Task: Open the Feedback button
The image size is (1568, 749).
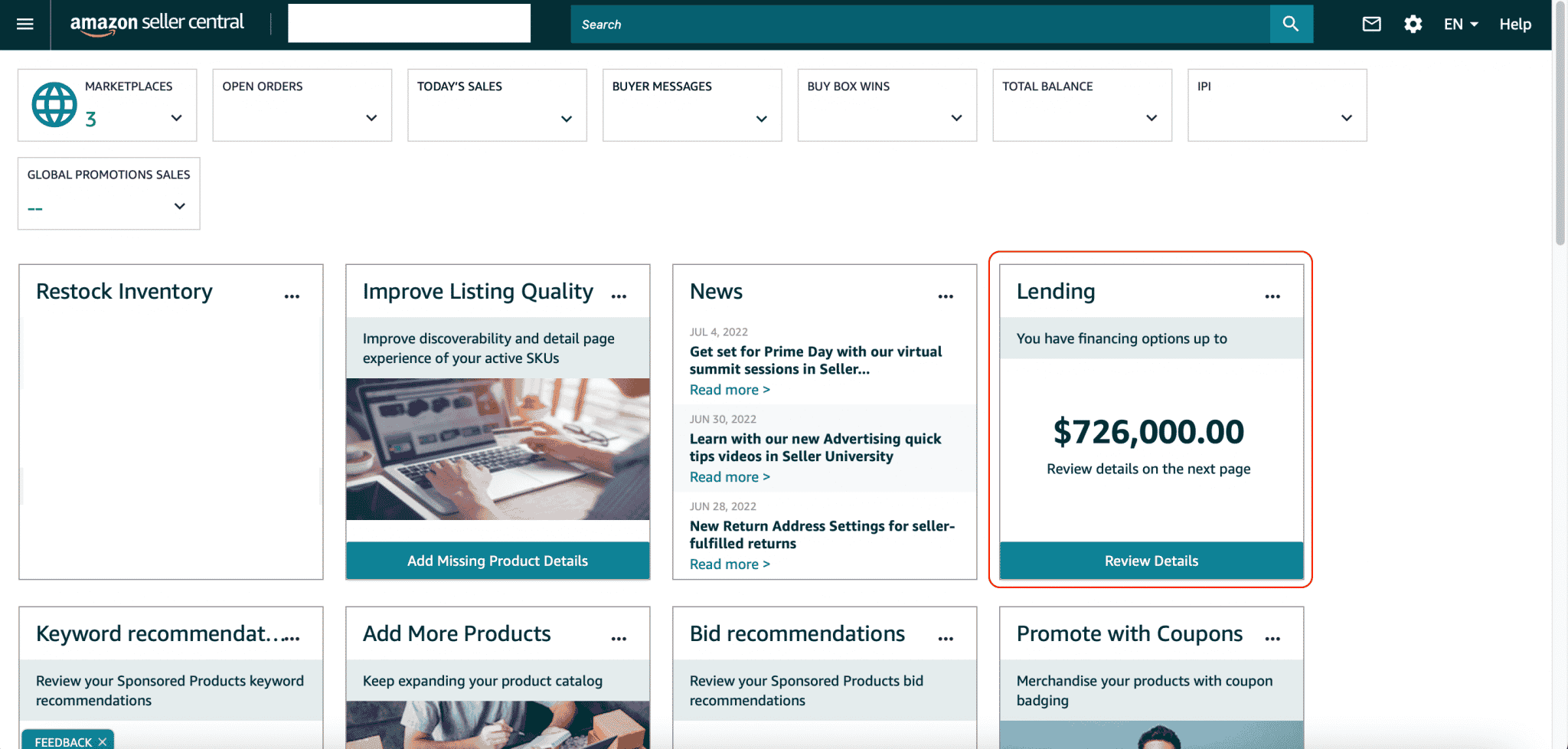Action: pyautogui.click(x=63, y=742)
